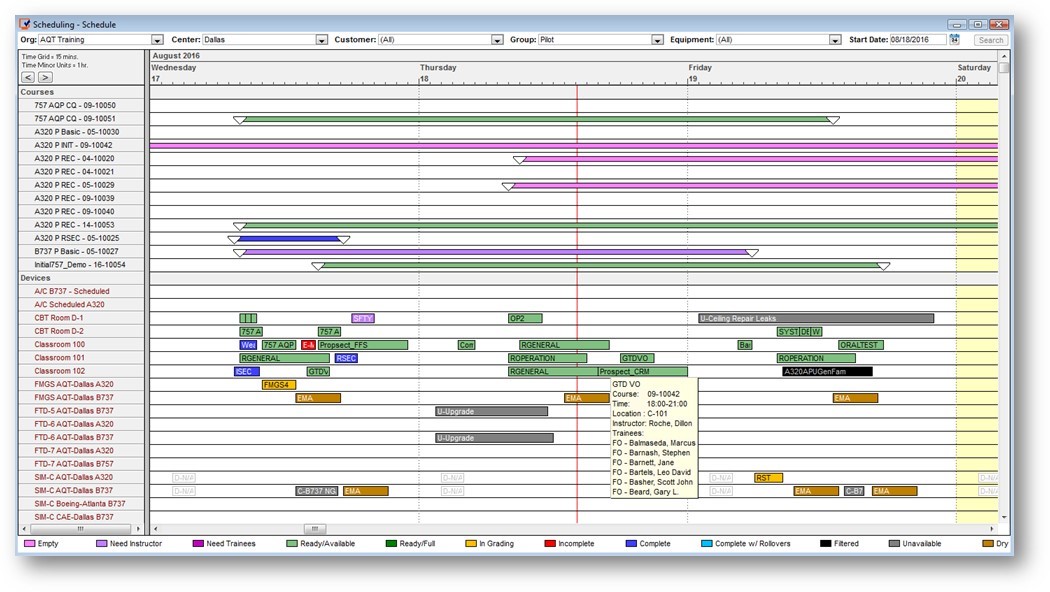
Task: Expand the Equipment (All) dropdown
Action: 834,39
